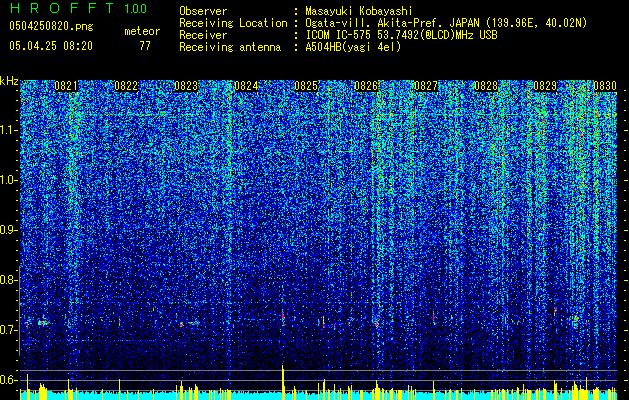
Task: Click the 0830 time marker
Action: 605,86
